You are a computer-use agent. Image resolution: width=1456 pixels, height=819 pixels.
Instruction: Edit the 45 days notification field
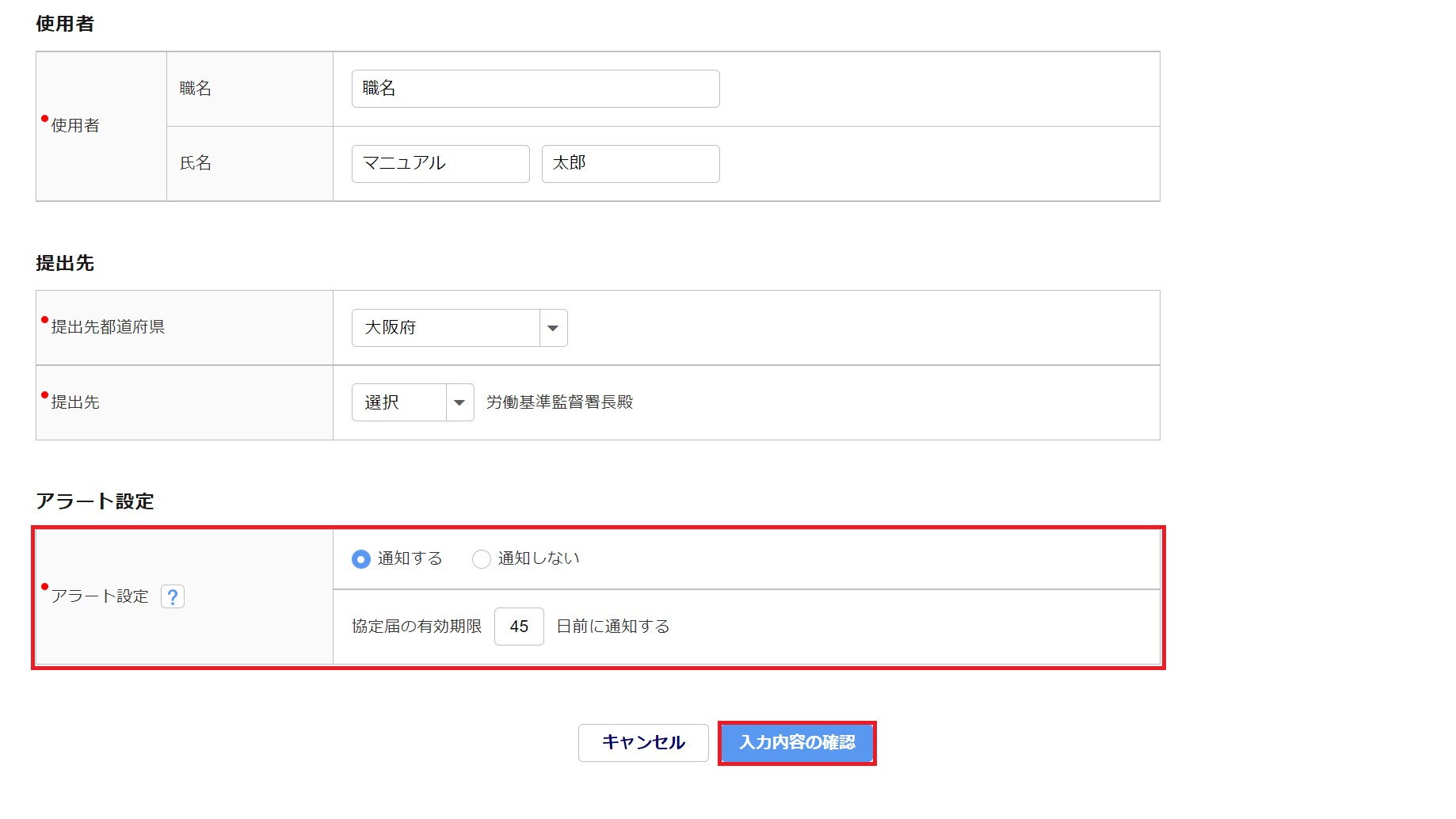tap(519, 627)
